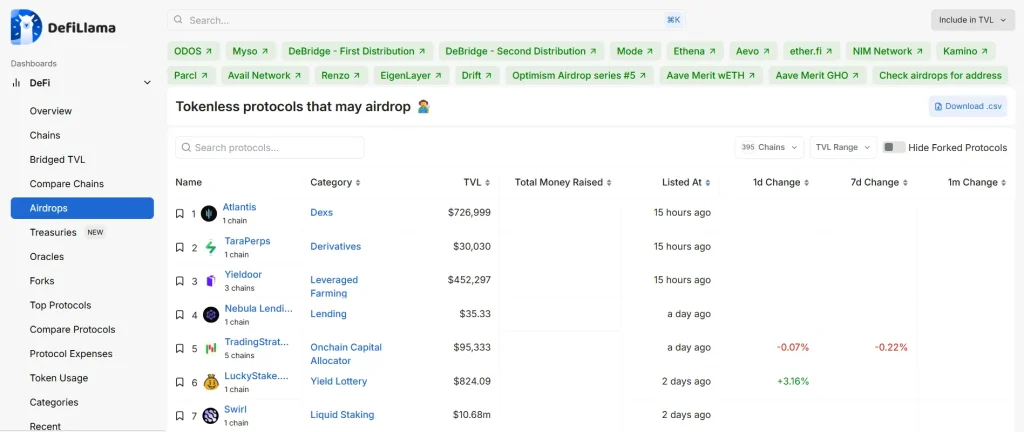This screenshot has width=1024, height=432.
Task: Open the Liquid Staking category link
Action: tap(342, 415)
